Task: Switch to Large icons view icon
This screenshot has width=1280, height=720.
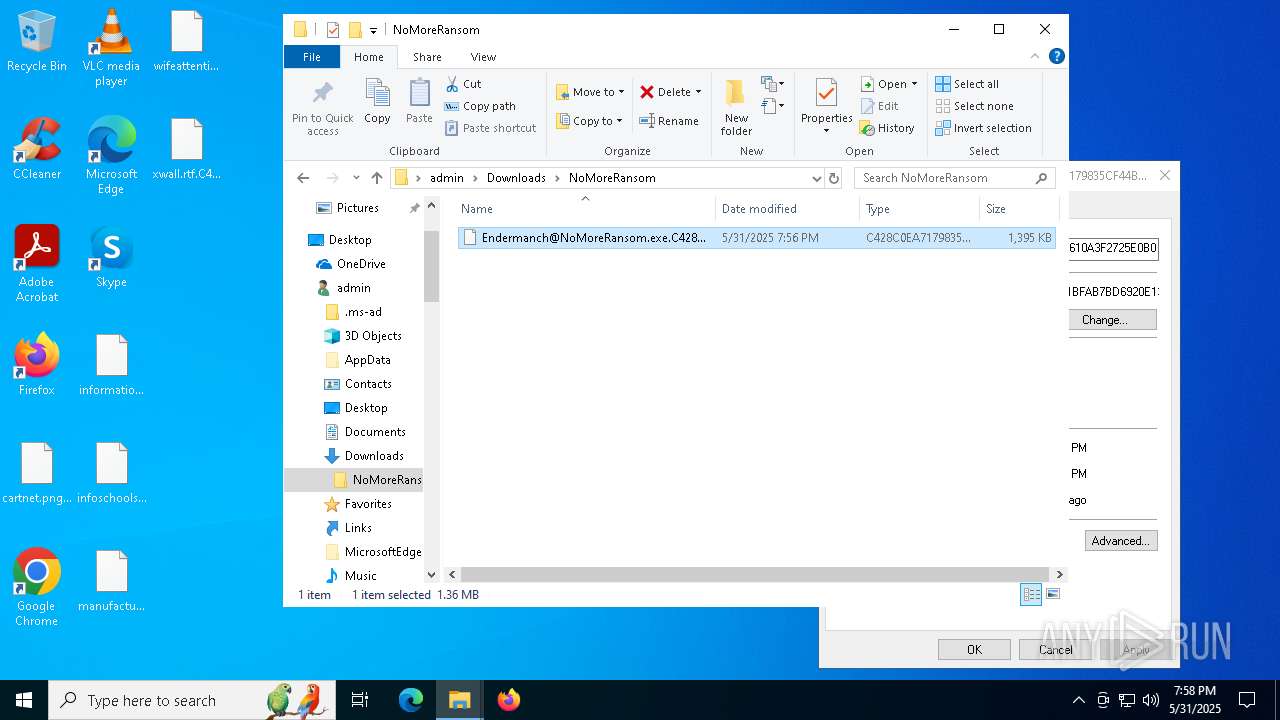Action: (1052, 594)
